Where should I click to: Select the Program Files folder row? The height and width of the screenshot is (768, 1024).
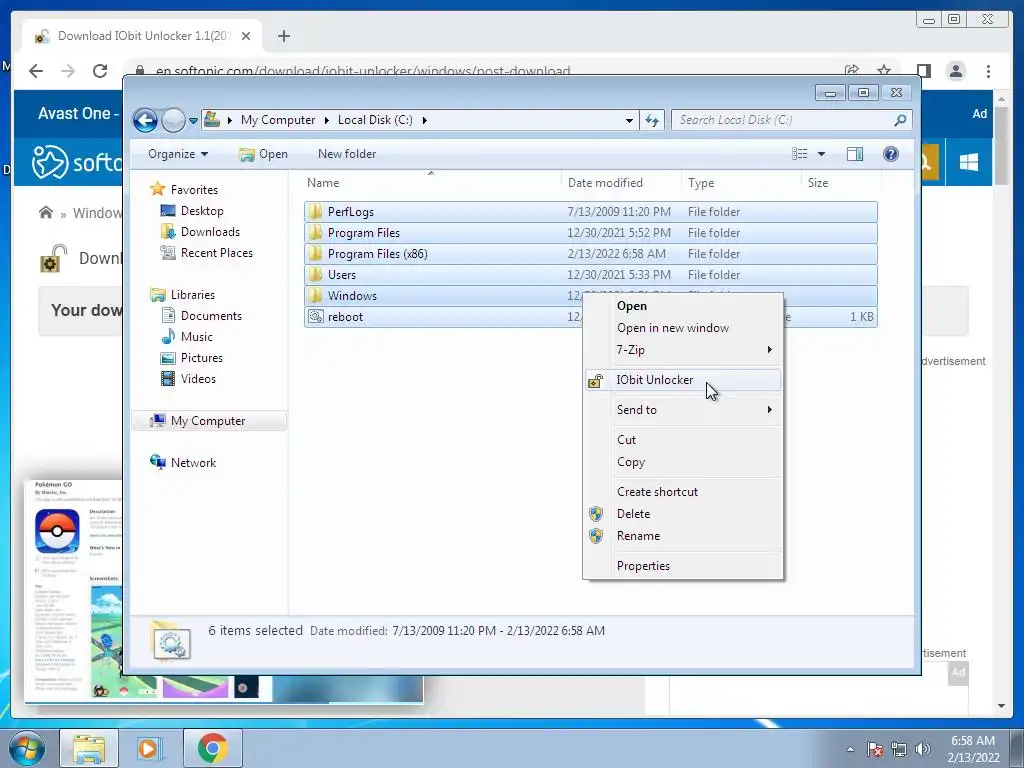[x=590, y=232]
